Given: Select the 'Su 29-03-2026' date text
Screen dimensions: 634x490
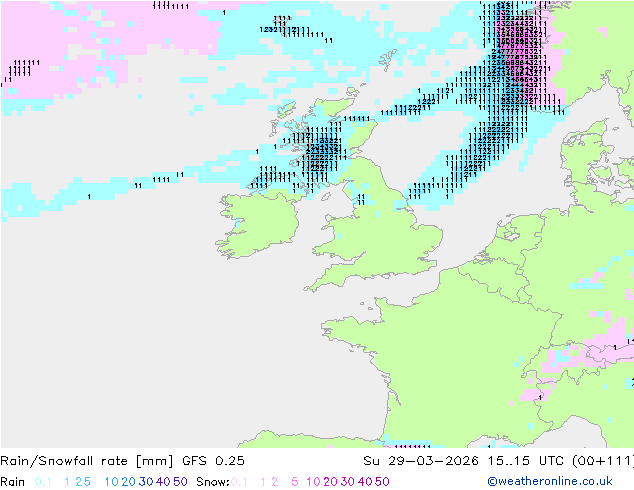Looking at the screenshot, I should (x=421, y=461).
